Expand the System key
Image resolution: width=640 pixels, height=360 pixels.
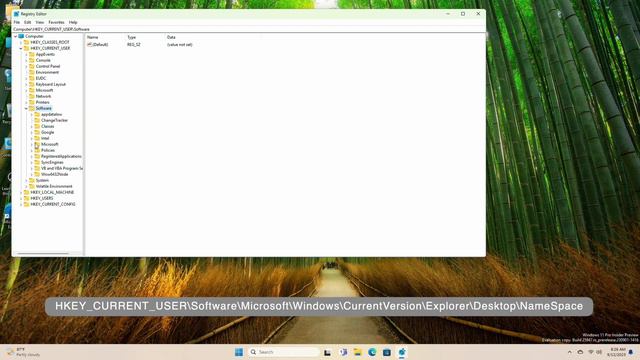pos(26,180)
